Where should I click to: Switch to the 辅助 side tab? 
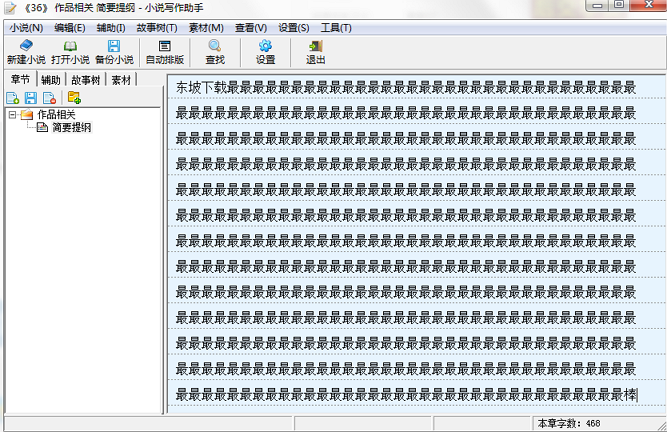click(51, 80)
